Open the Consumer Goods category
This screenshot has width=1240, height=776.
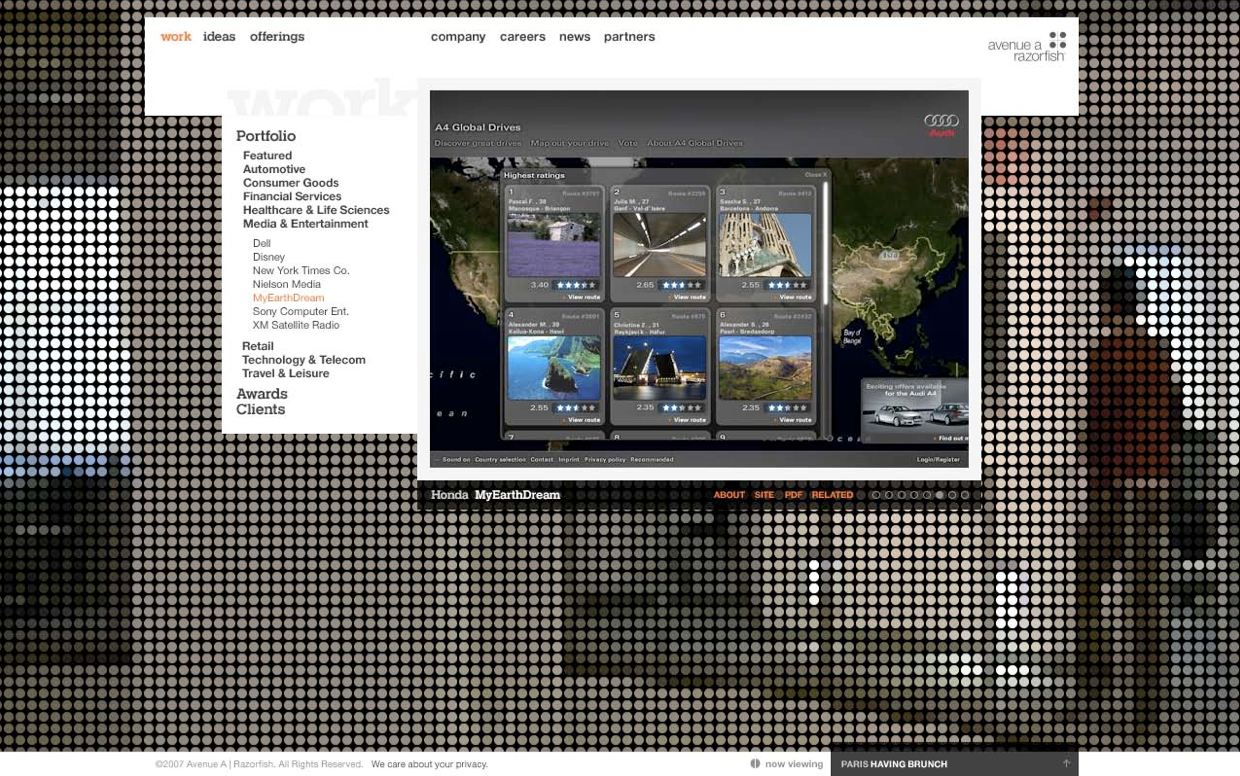291,183
